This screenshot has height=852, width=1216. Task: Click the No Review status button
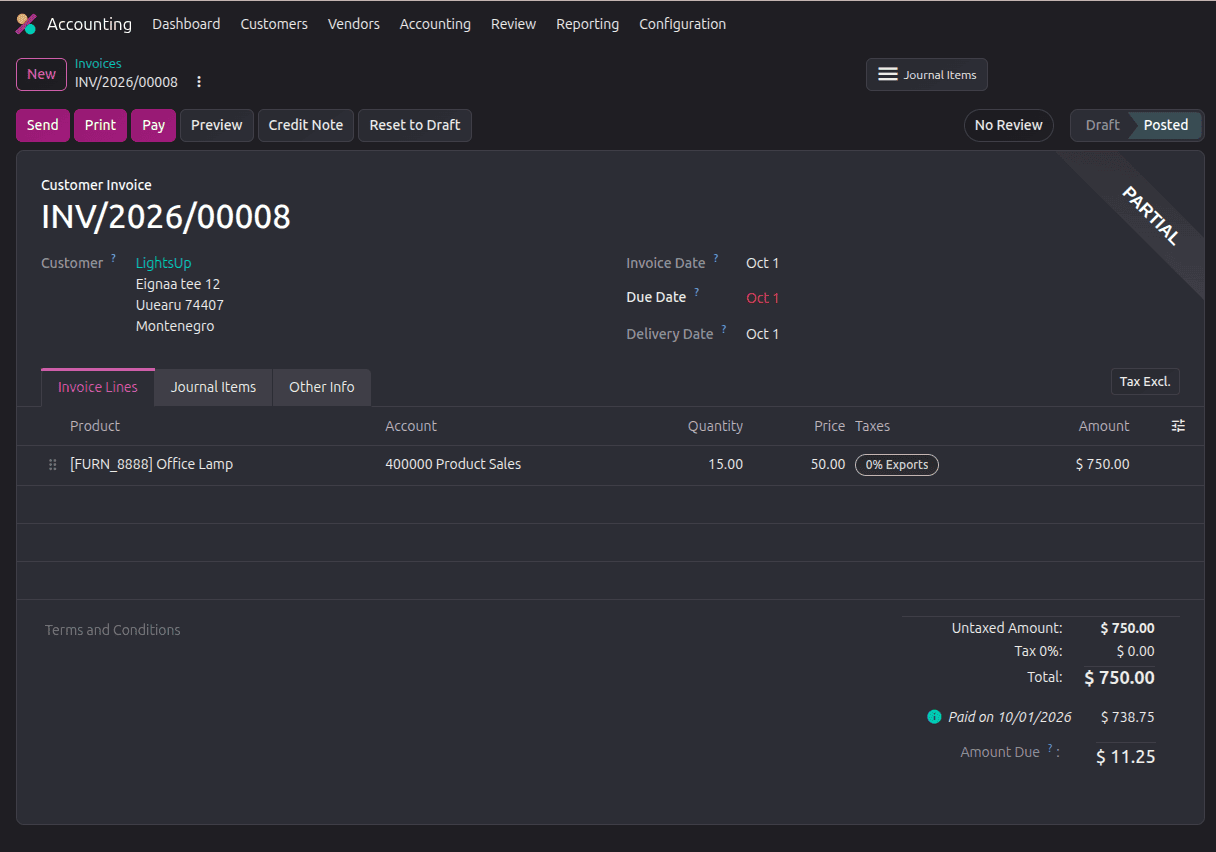coord(1009,125)
